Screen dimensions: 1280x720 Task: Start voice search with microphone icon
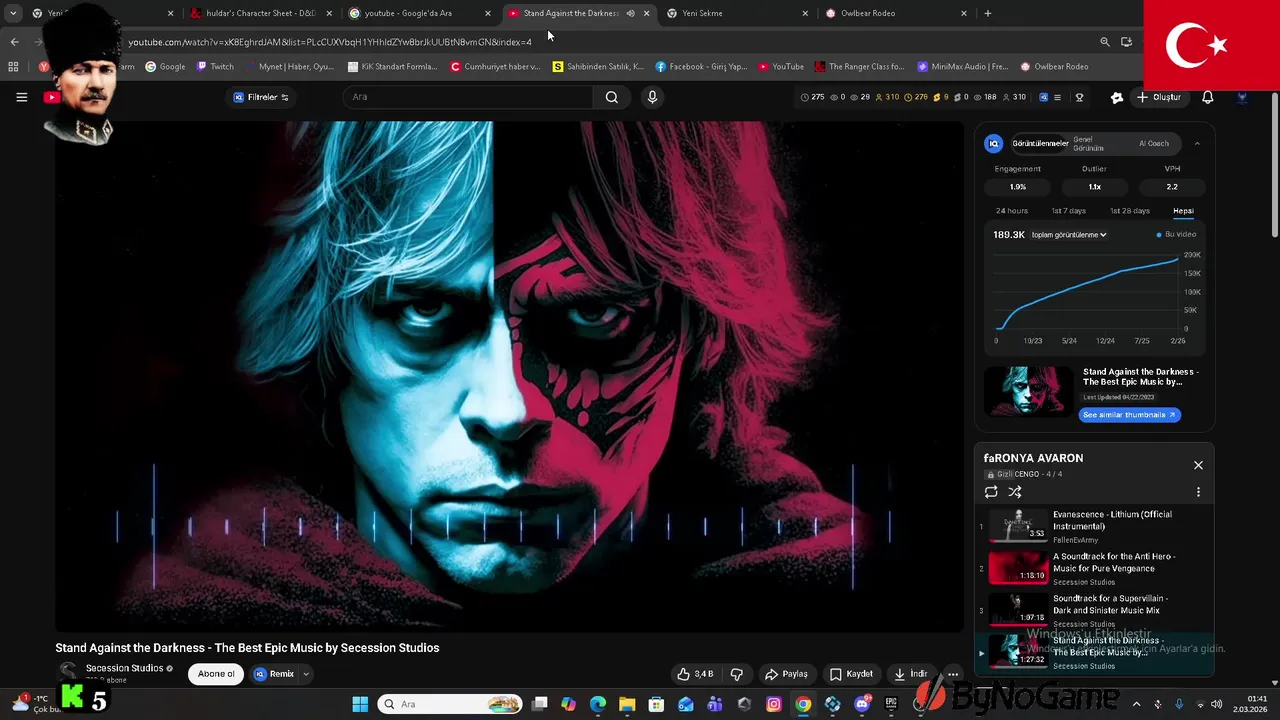pos(652,97)
